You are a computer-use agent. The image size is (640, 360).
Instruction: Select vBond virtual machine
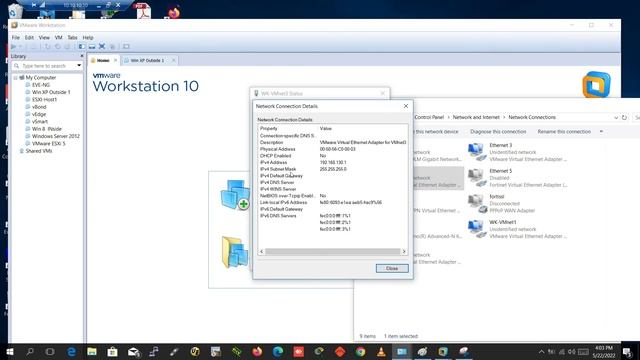click(39, 107)
